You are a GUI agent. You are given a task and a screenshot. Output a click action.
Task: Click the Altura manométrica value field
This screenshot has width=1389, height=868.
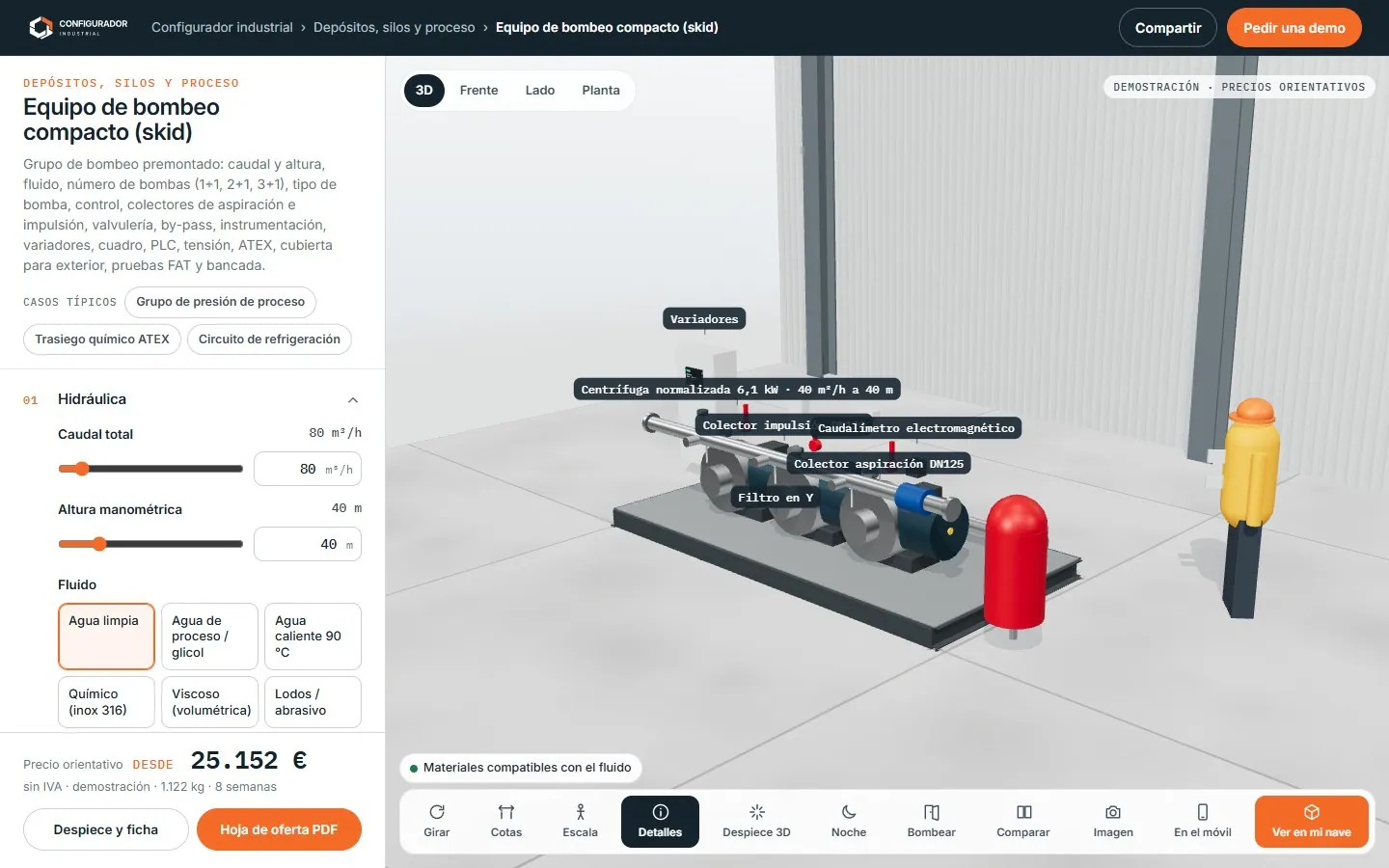coord(308,544)
